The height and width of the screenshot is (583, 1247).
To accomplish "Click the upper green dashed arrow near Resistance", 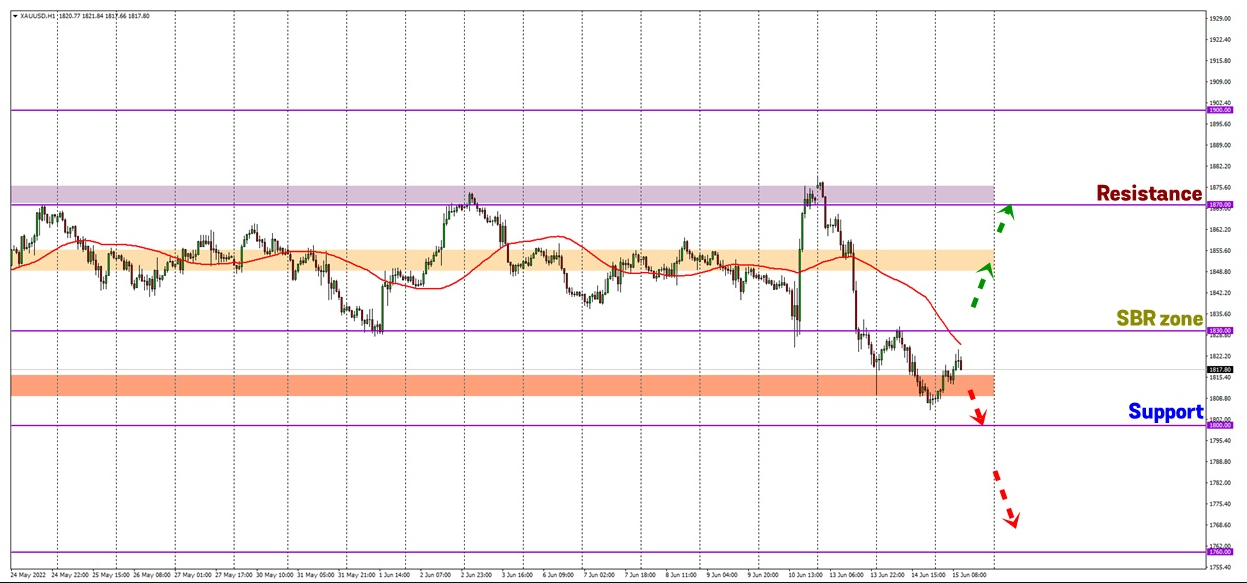I will [x=1006, y=210].
